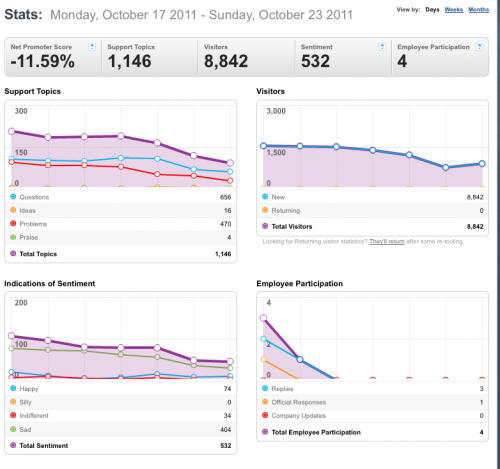Select the Days view option
Image resolution: width=500 pixels, height=469 pixels.
432,10
